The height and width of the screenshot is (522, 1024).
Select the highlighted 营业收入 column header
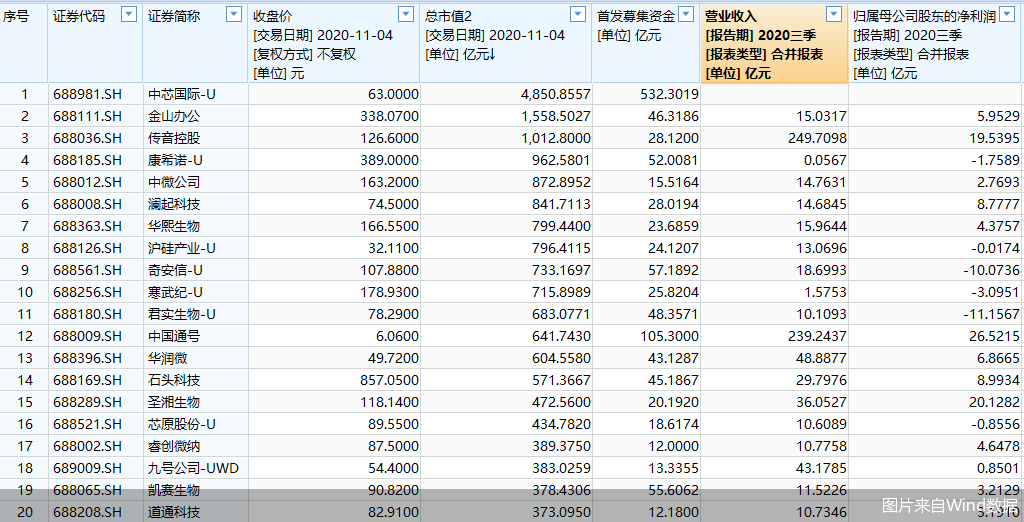tap(774, 43)
